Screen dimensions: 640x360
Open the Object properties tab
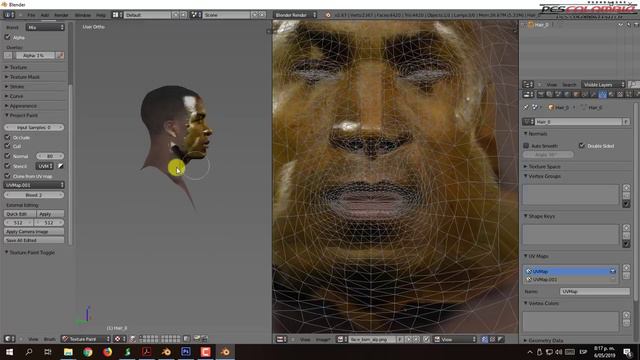click(x=576, y=95)
